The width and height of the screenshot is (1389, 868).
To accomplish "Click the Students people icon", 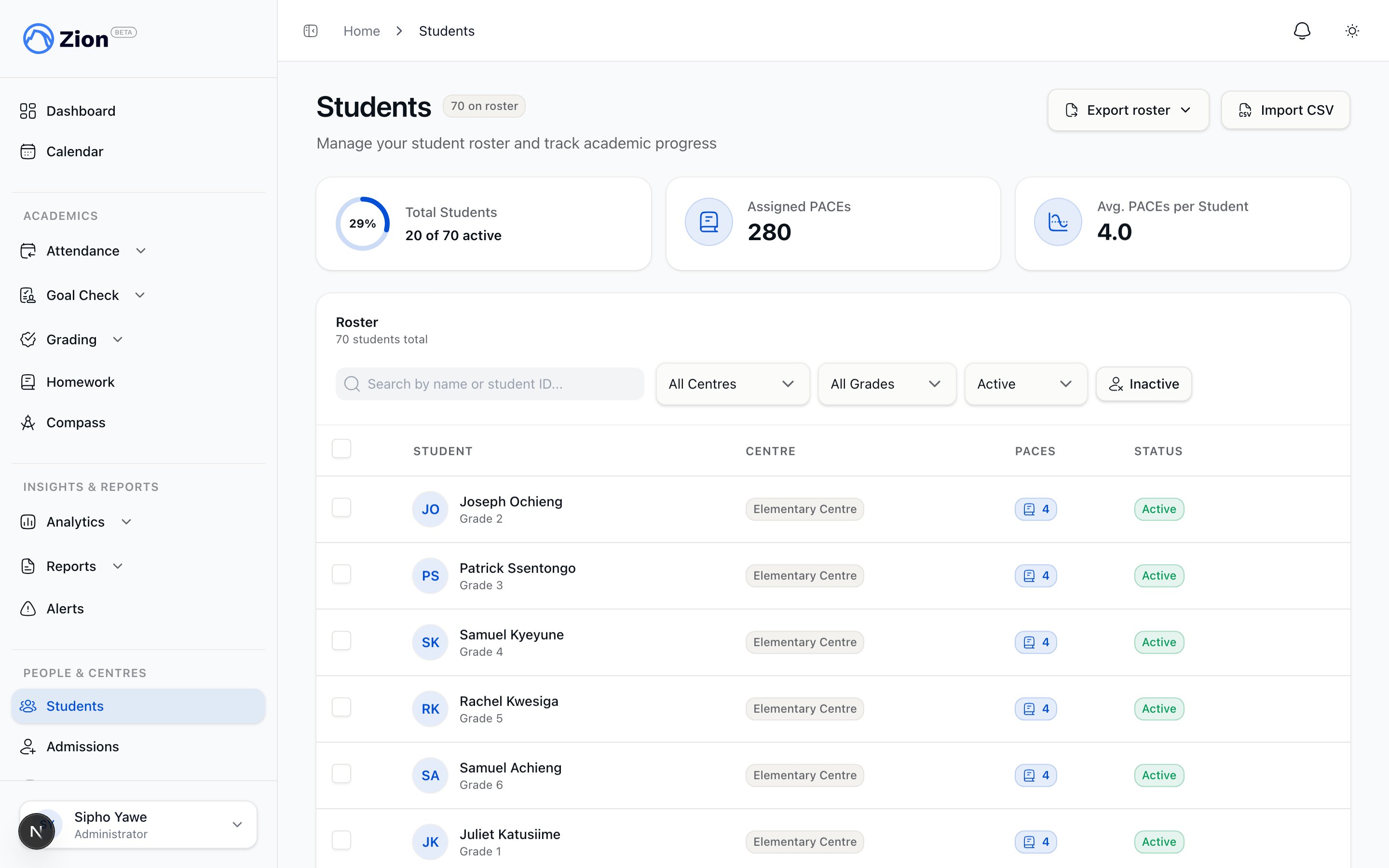I will click(27, 706).
